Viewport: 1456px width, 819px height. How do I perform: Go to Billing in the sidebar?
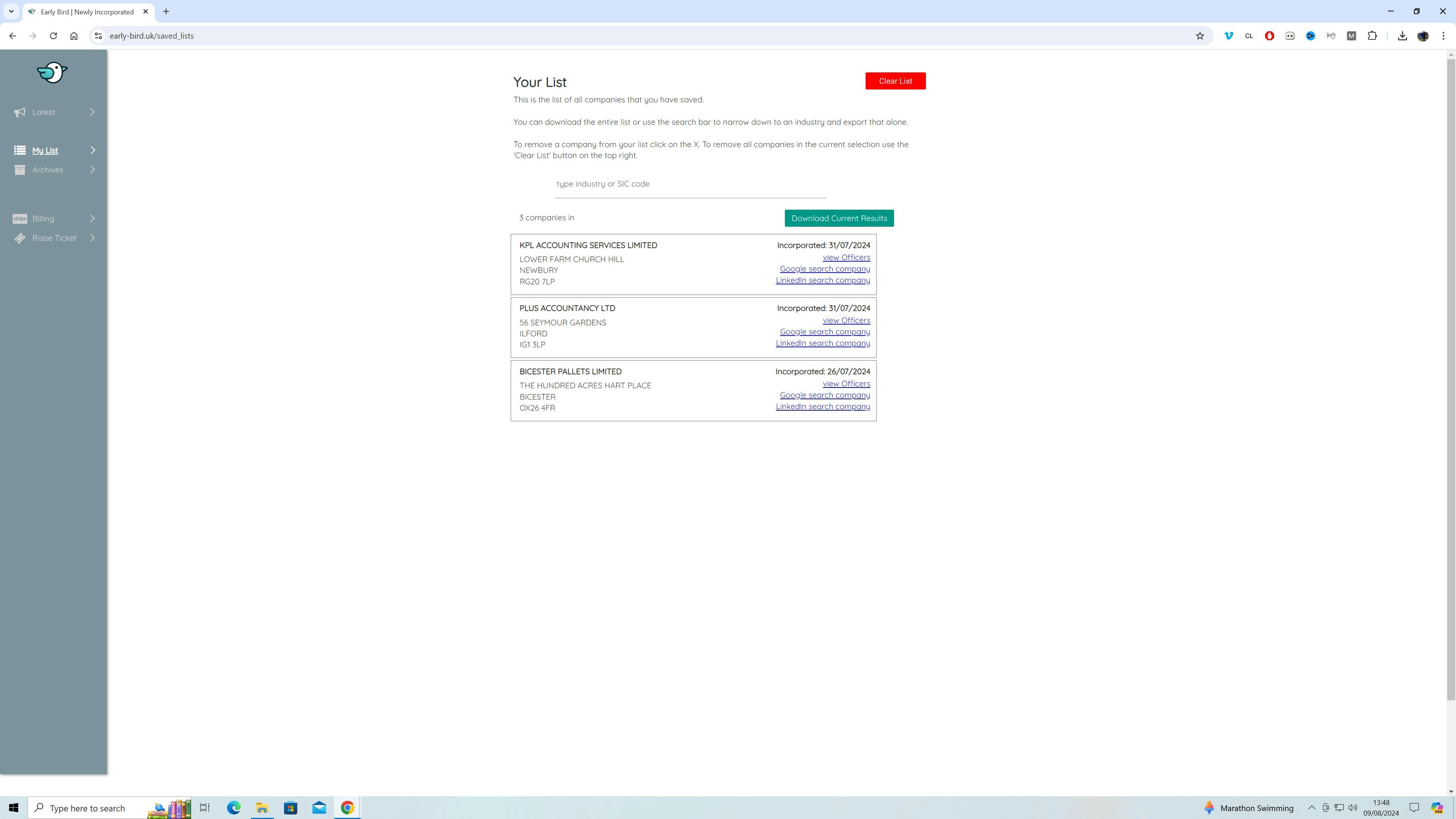click(x=43, y=219)
